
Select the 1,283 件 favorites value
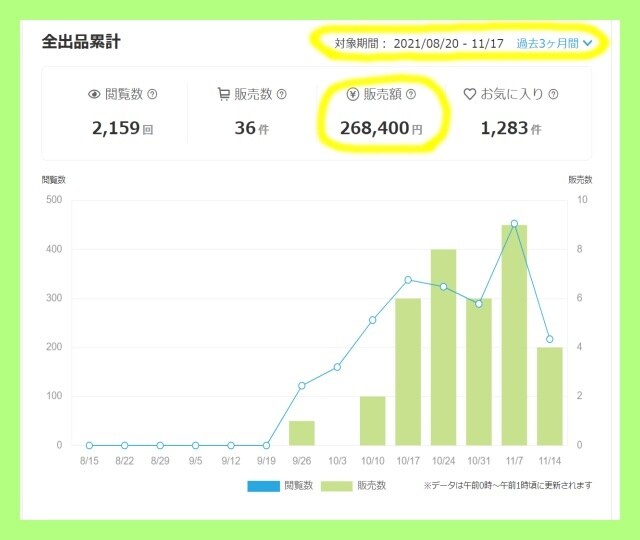coord(511,129)
